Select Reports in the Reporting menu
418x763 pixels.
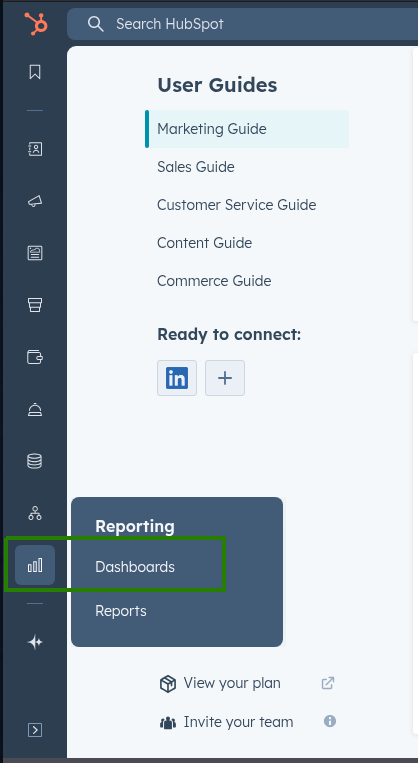click(121, 611)
